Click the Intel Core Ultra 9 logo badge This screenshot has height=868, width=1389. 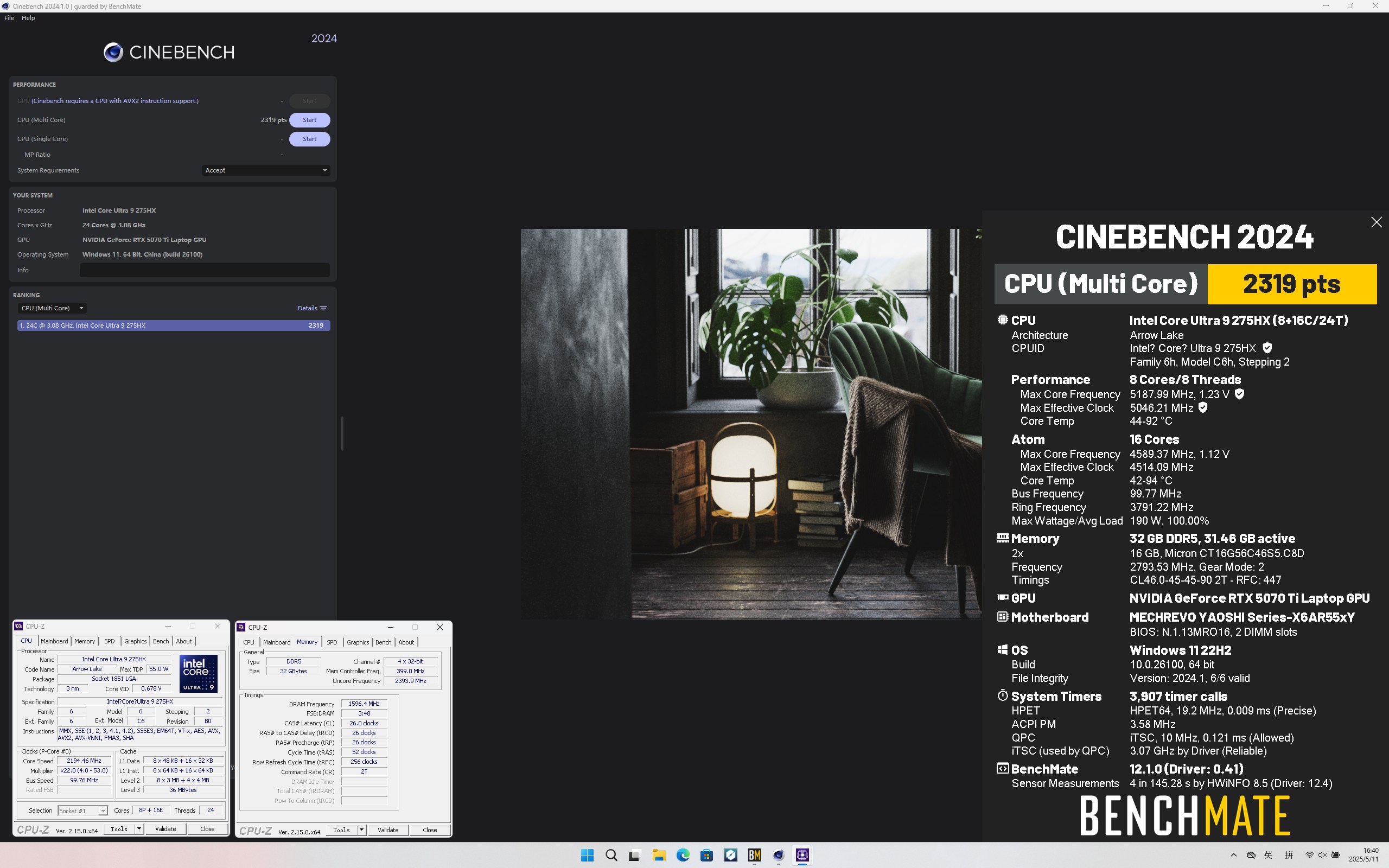198,673
